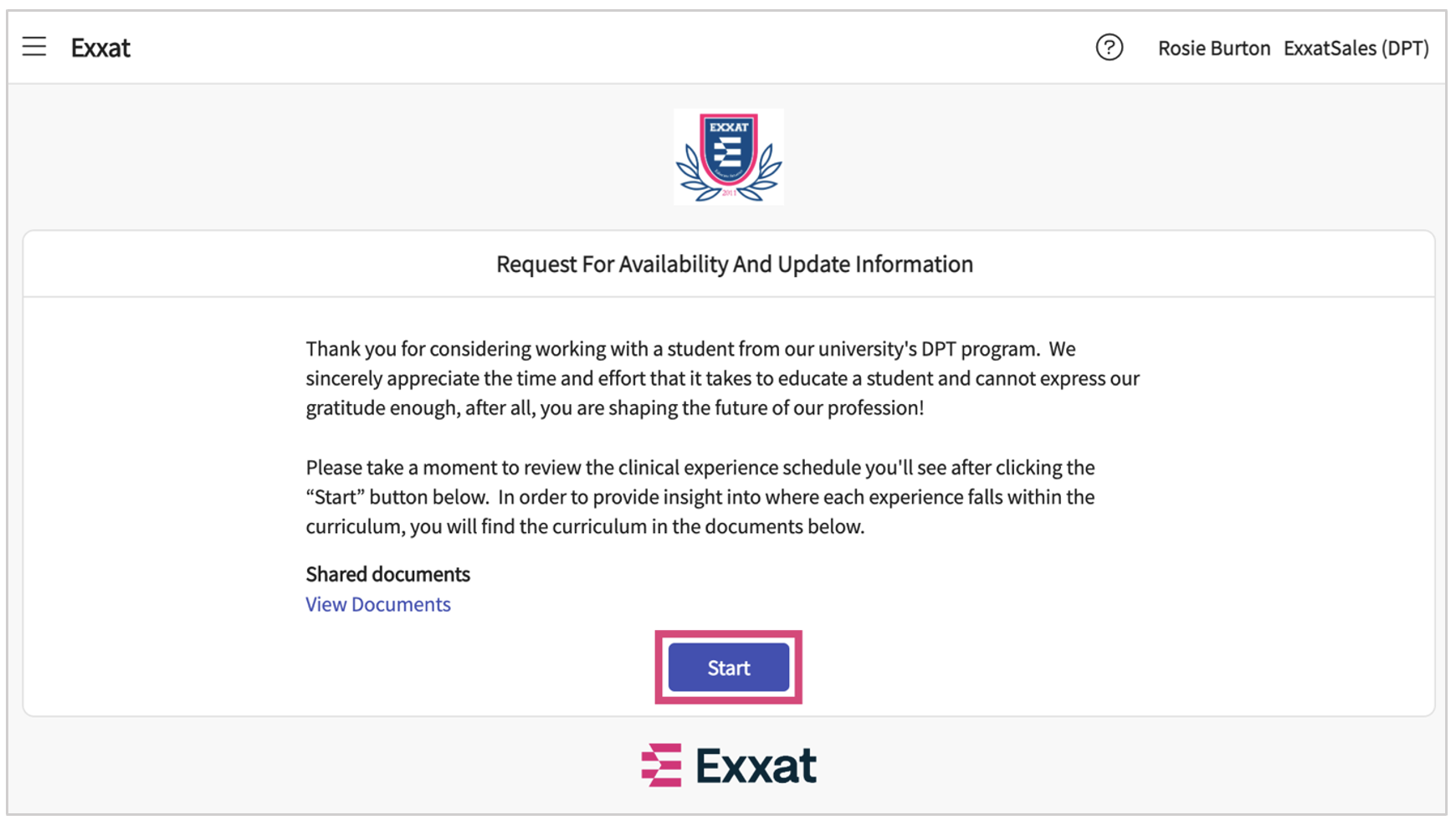Select the ExxatSales (DPT) program label
Viewport: 1456px width, 825px height.
(1356, 49)
